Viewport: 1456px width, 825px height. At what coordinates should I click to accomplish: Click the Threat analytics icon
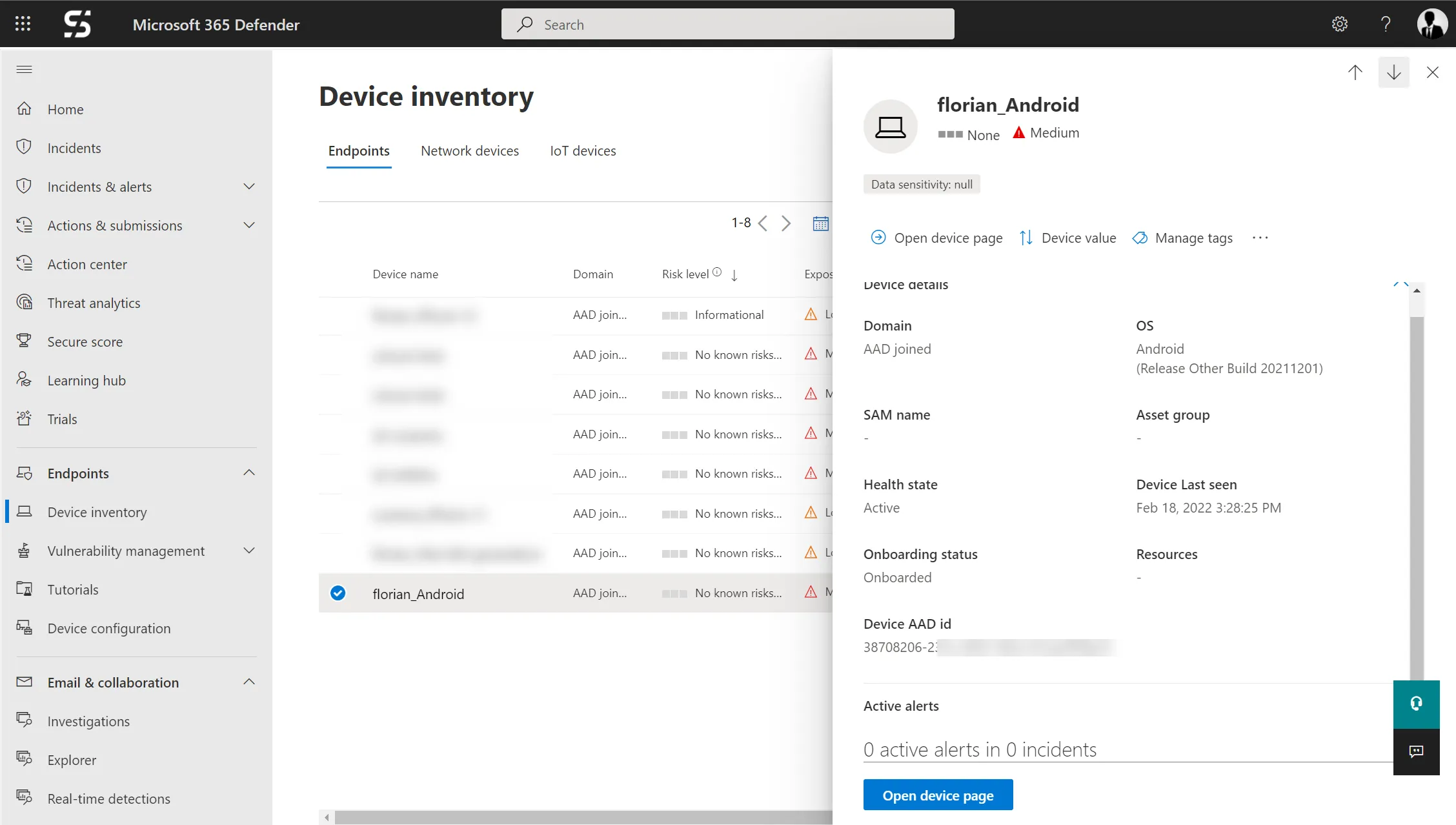[24, 302]
